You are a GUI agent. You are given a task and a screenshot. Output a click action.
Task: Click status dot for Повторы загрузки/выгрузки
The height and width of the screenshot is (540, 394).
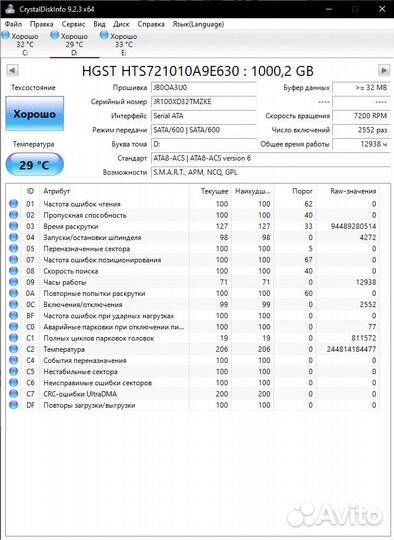(x=13, y=405)
